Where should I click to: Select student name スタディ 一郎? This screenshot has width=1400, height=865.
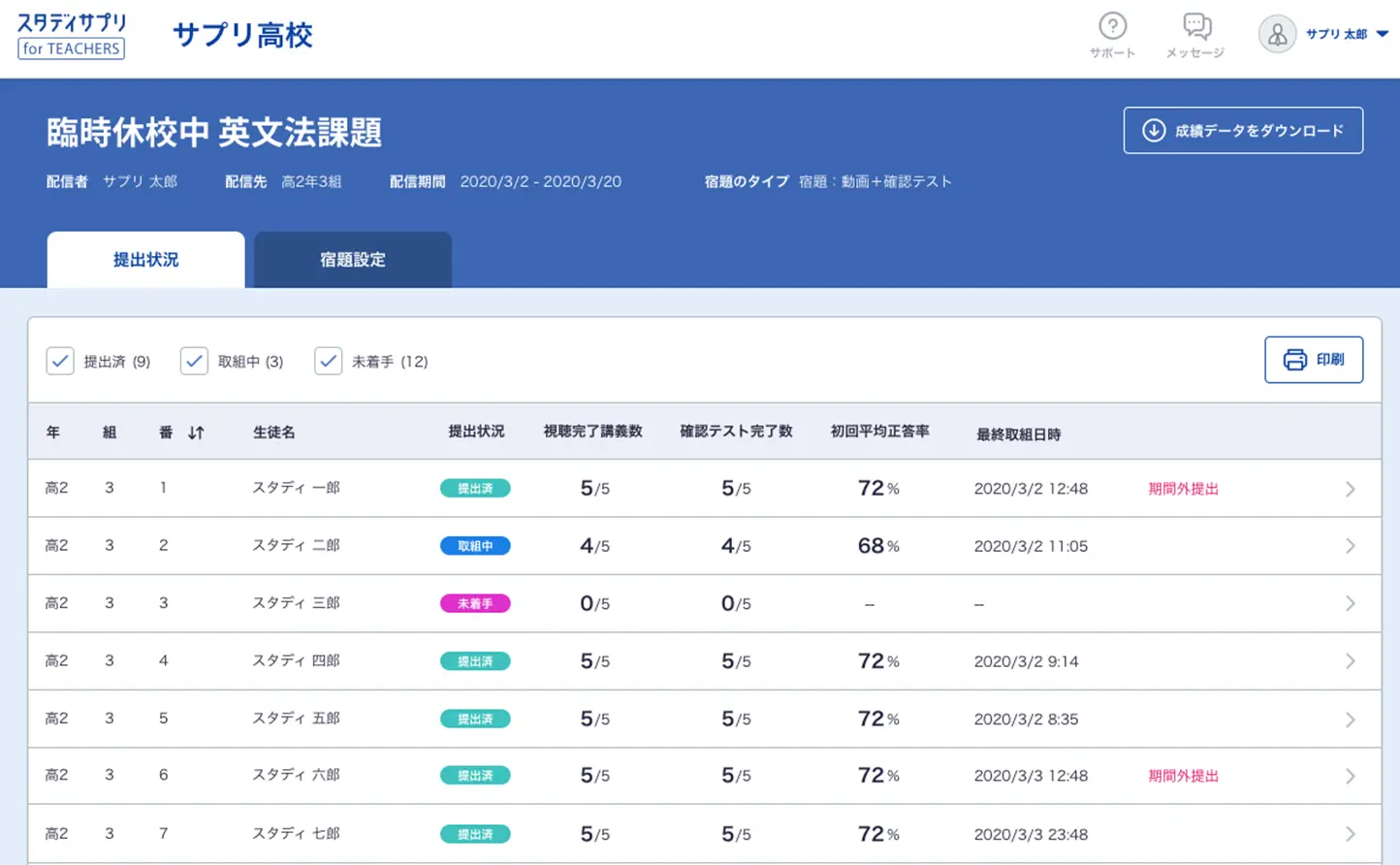click(x=296, y=488)
